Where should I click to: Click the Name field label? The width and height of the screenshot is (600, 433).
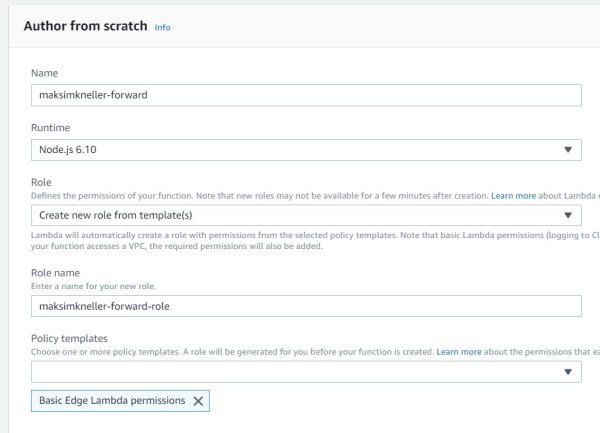tap(45, 73)
